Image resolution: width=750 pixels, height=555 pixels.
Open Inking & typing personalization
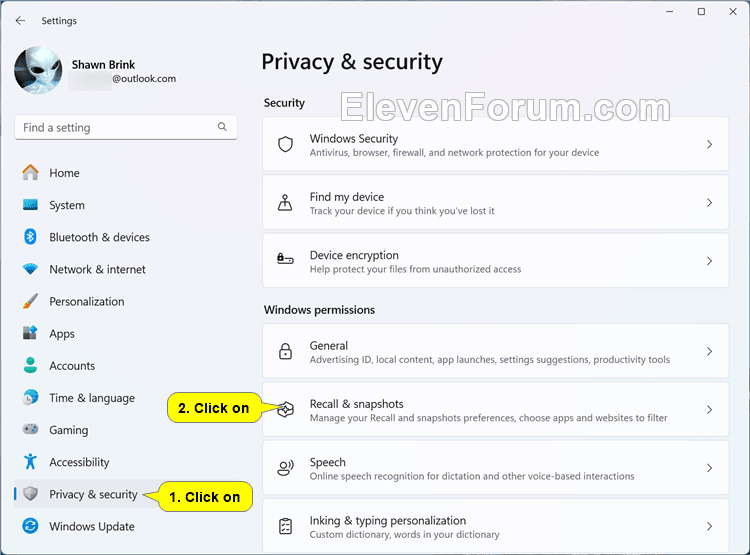click(496, 526)
